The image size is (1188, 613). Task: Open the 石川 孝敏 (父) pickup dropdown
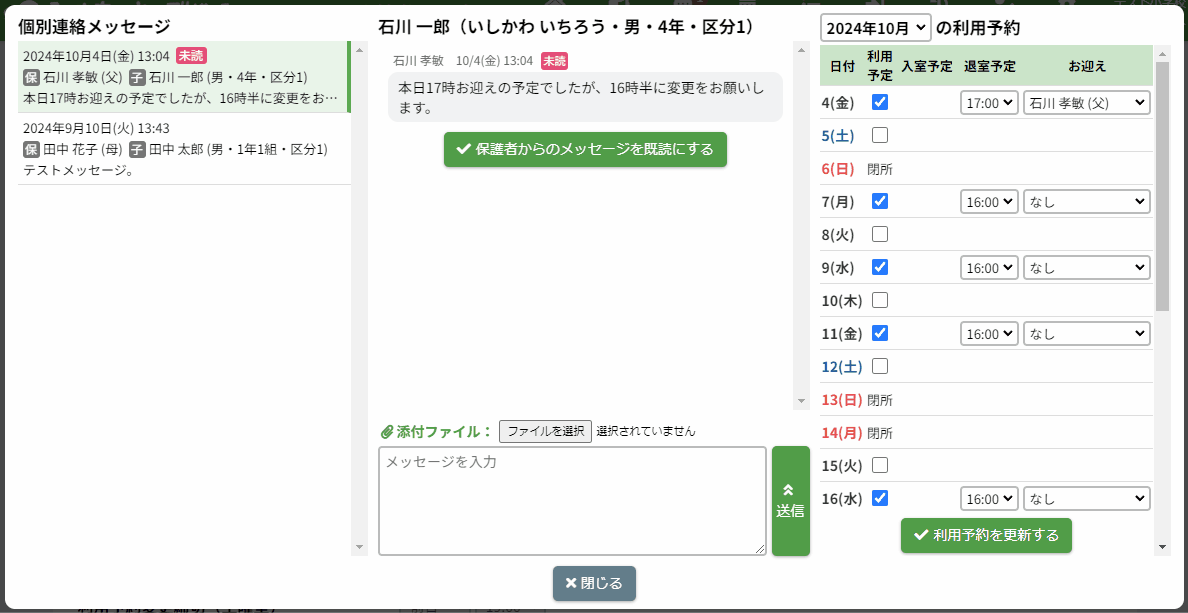click(1086, 102)
